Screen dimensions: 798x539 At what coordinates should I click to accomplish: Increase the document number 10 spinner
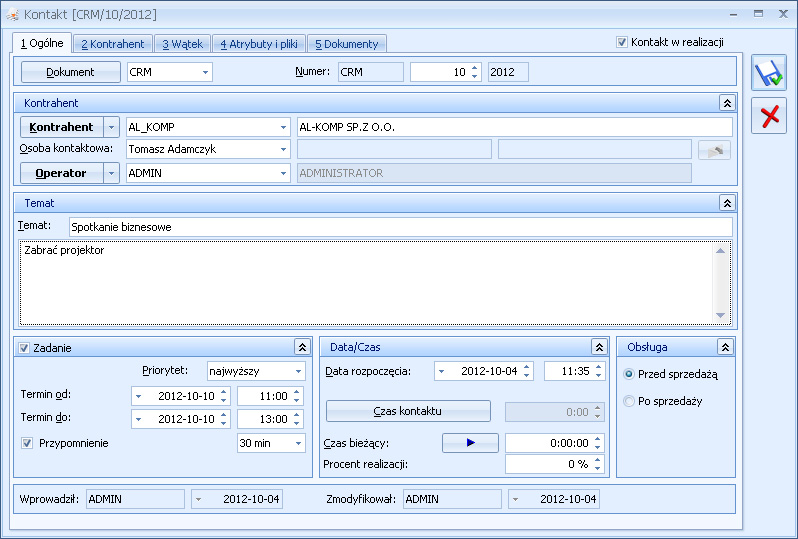474,68
